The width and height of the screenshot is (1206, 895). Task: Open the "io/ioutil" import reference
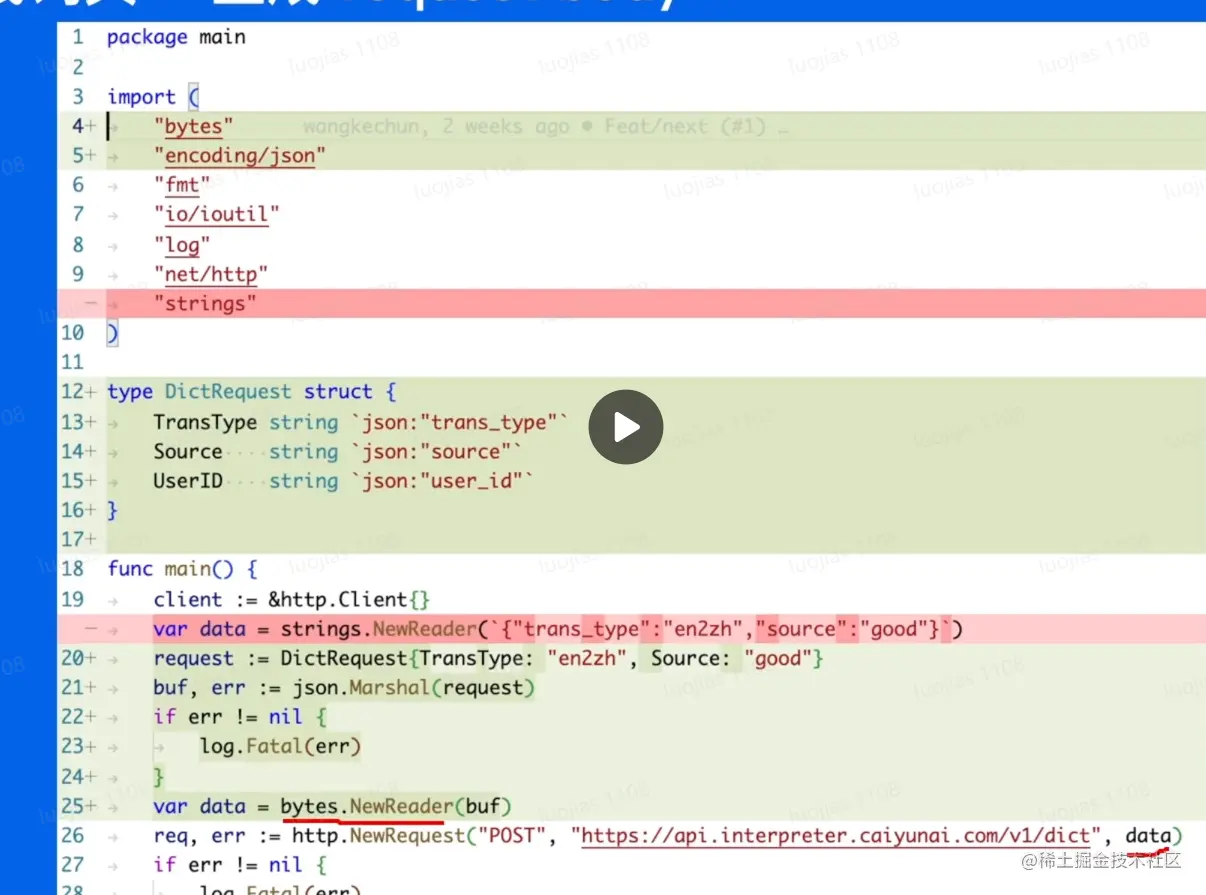pos(217,214)
